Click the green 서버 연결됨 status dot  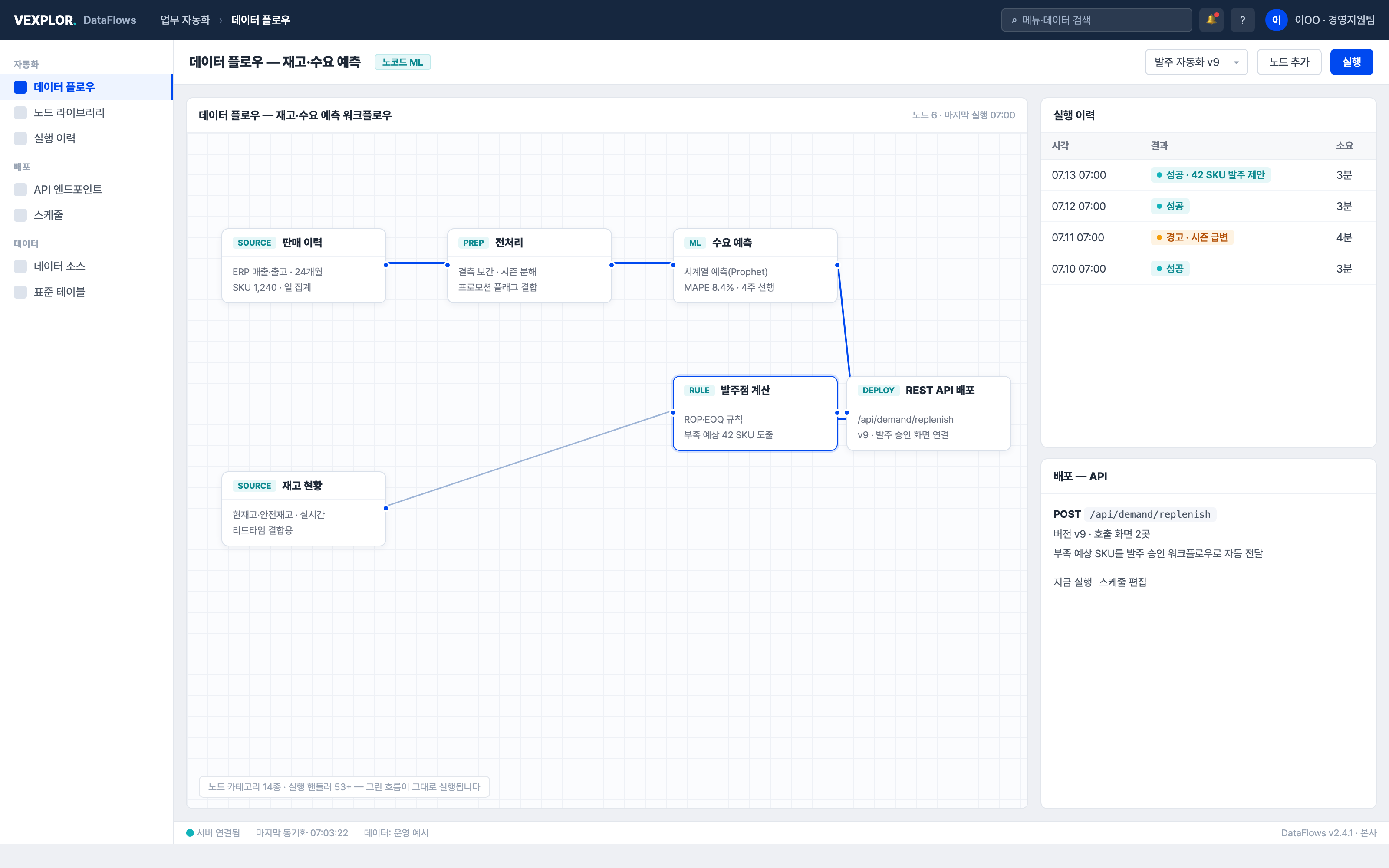190,833
